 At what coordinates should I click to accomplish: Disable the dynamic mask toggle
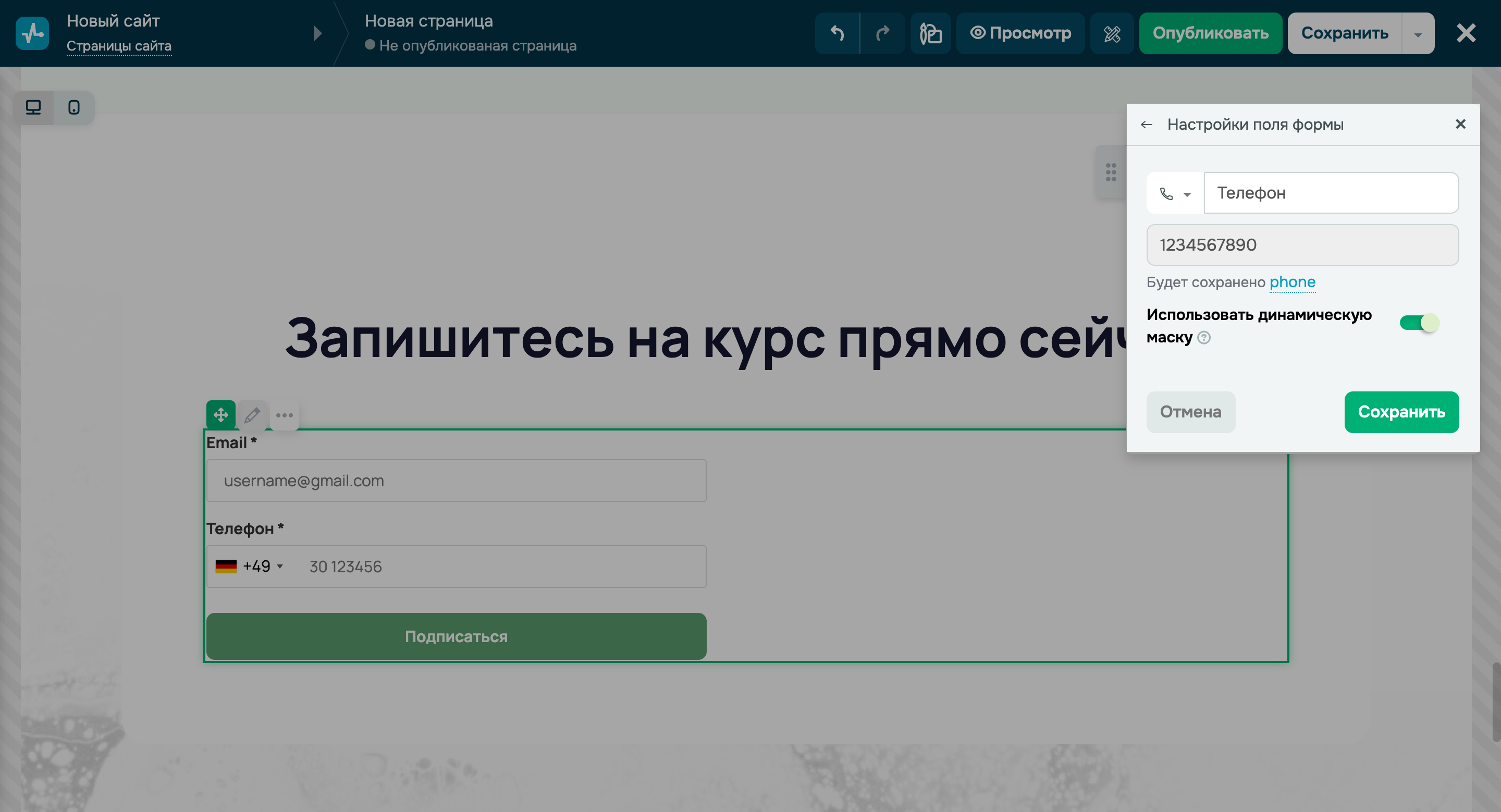click(1421, 322)
